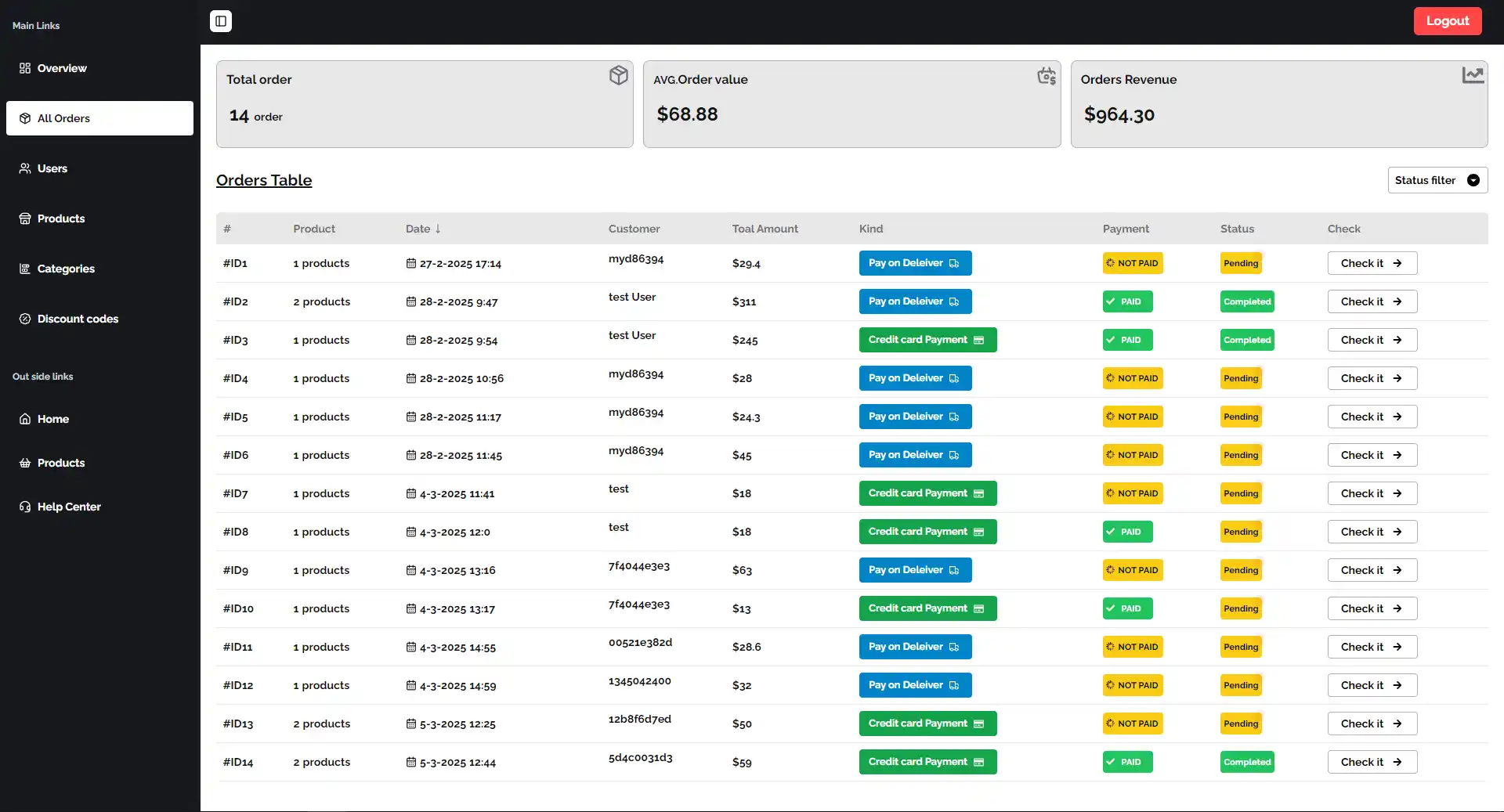Open Categories from the sidebar
This screenshot has height=812, width=1504.
point(66,269)
